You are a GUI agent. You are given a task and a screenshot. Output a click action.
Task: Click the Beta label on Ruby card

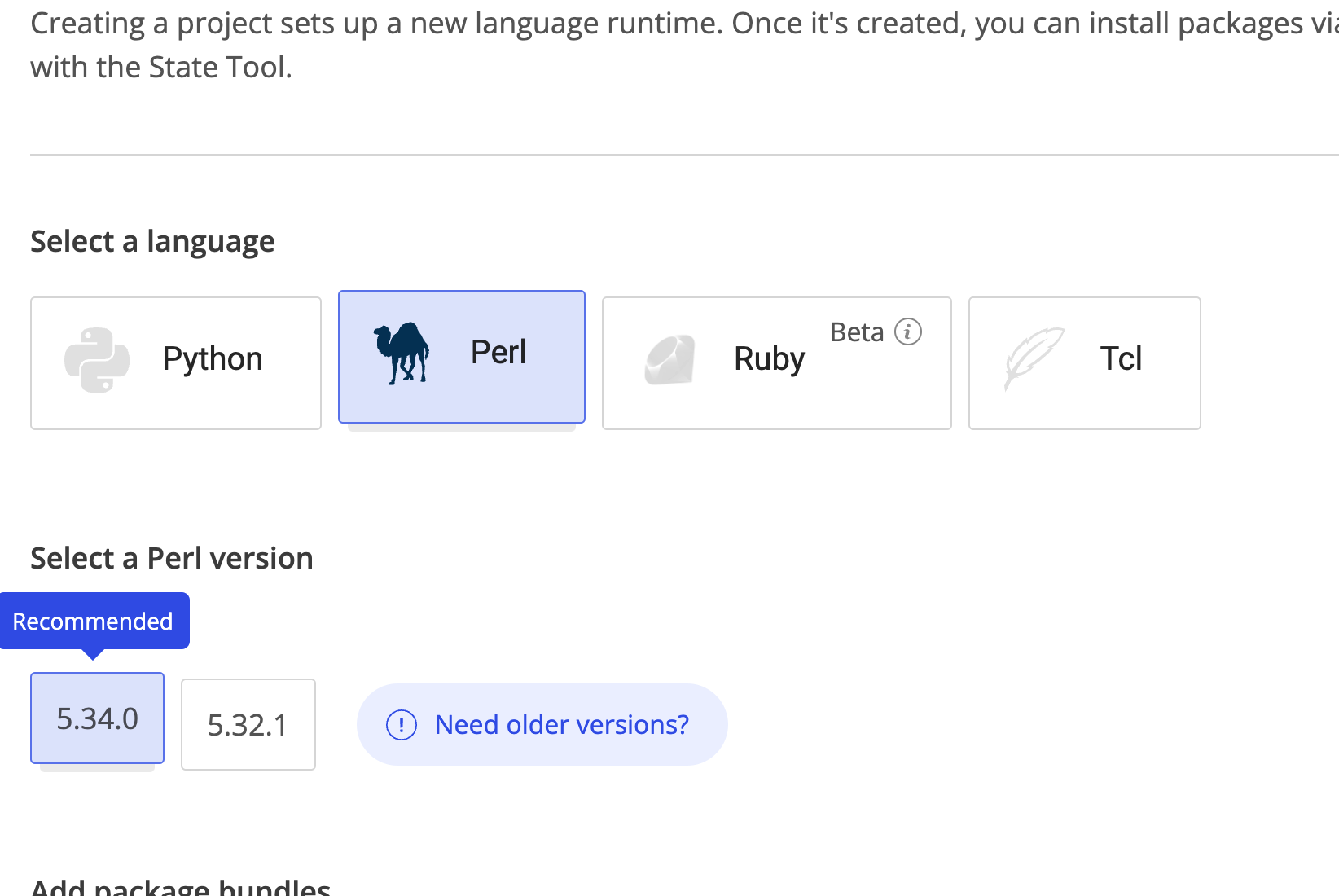click(x=857, y=332)
